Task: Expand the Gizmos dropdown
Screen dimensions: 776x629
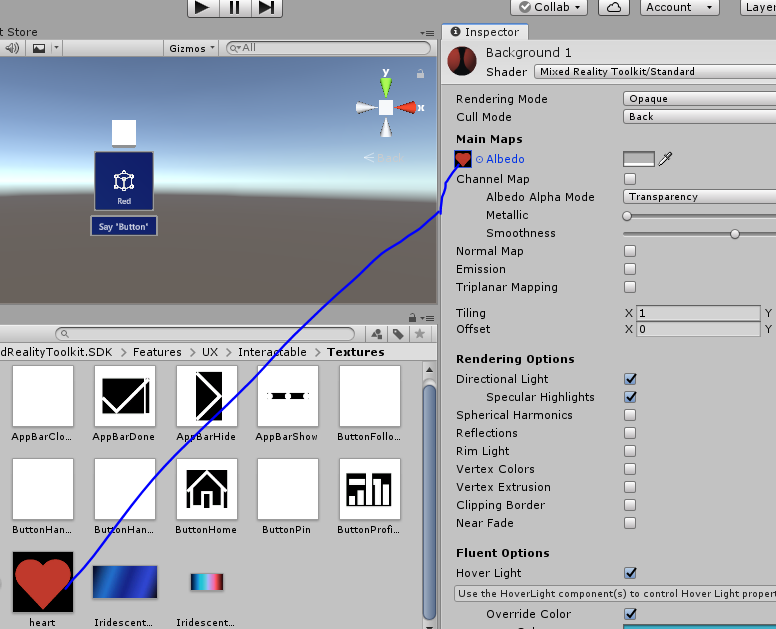Action: [x=191, y=48]
